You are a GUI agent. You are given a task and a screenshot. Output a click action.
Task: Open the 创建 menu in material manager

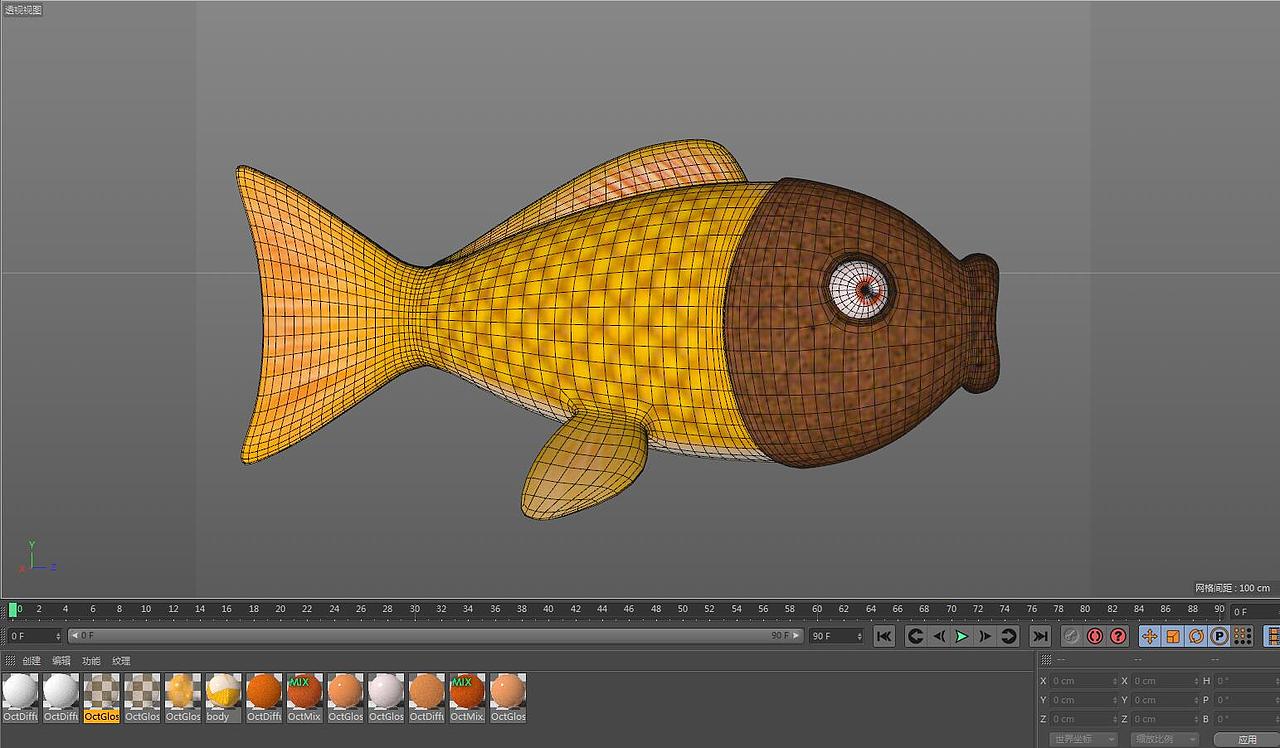pos(32,661)
